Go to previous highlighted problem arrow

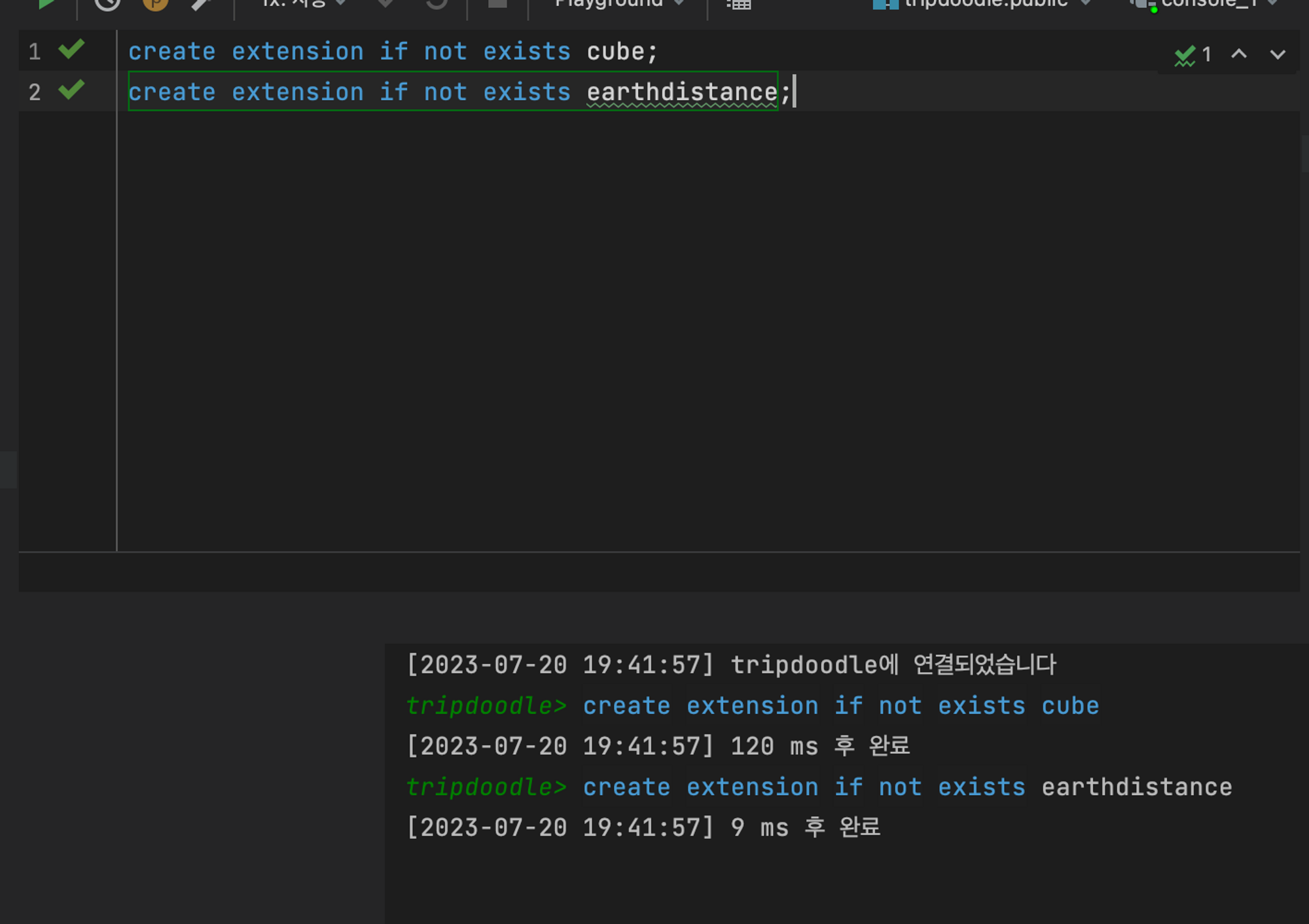1238,54
